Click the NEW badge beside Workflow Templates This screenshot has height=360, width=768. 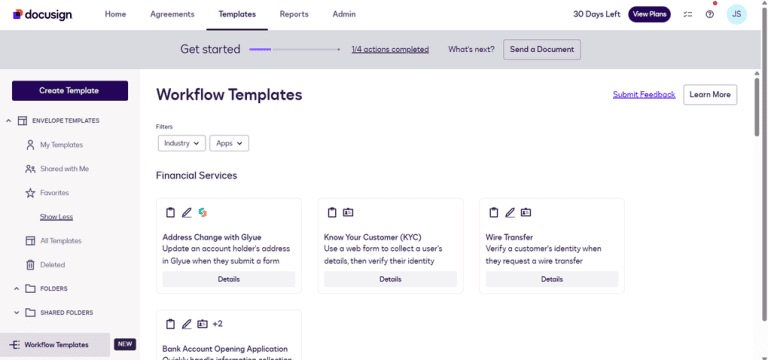click(x=125, y=344)
